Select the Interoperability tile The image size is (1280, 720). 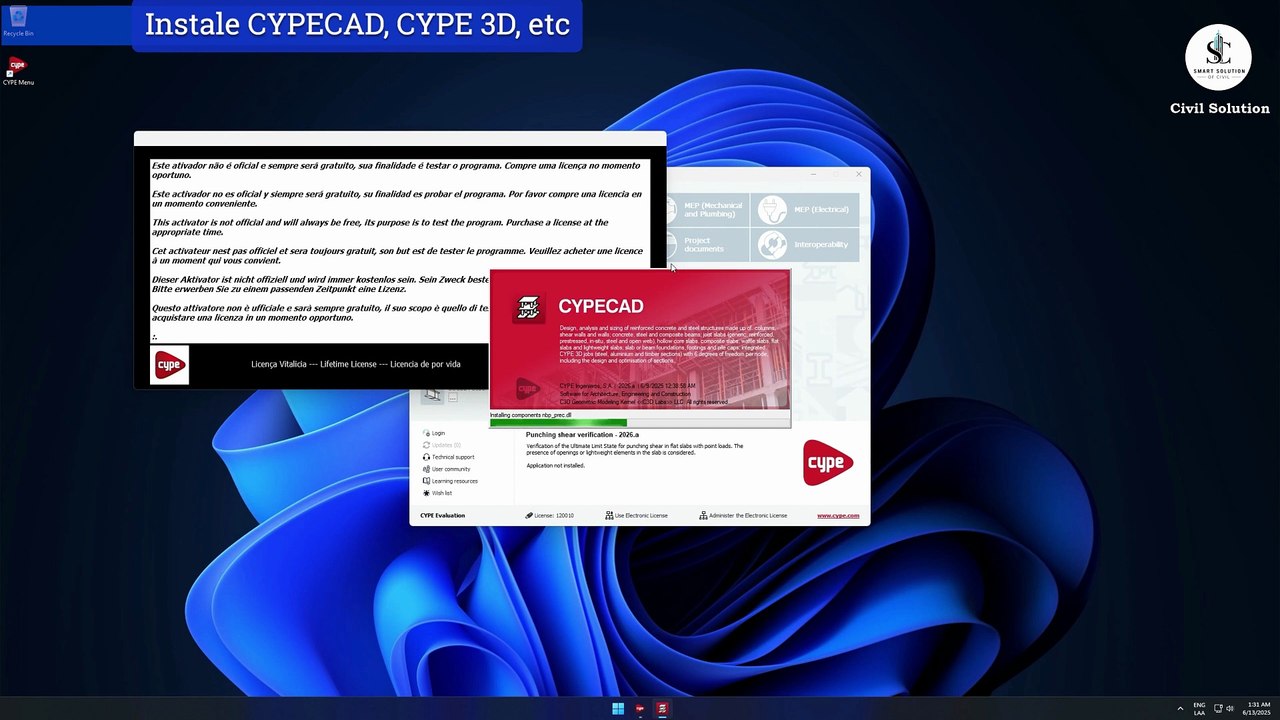(x=805, y=245)
